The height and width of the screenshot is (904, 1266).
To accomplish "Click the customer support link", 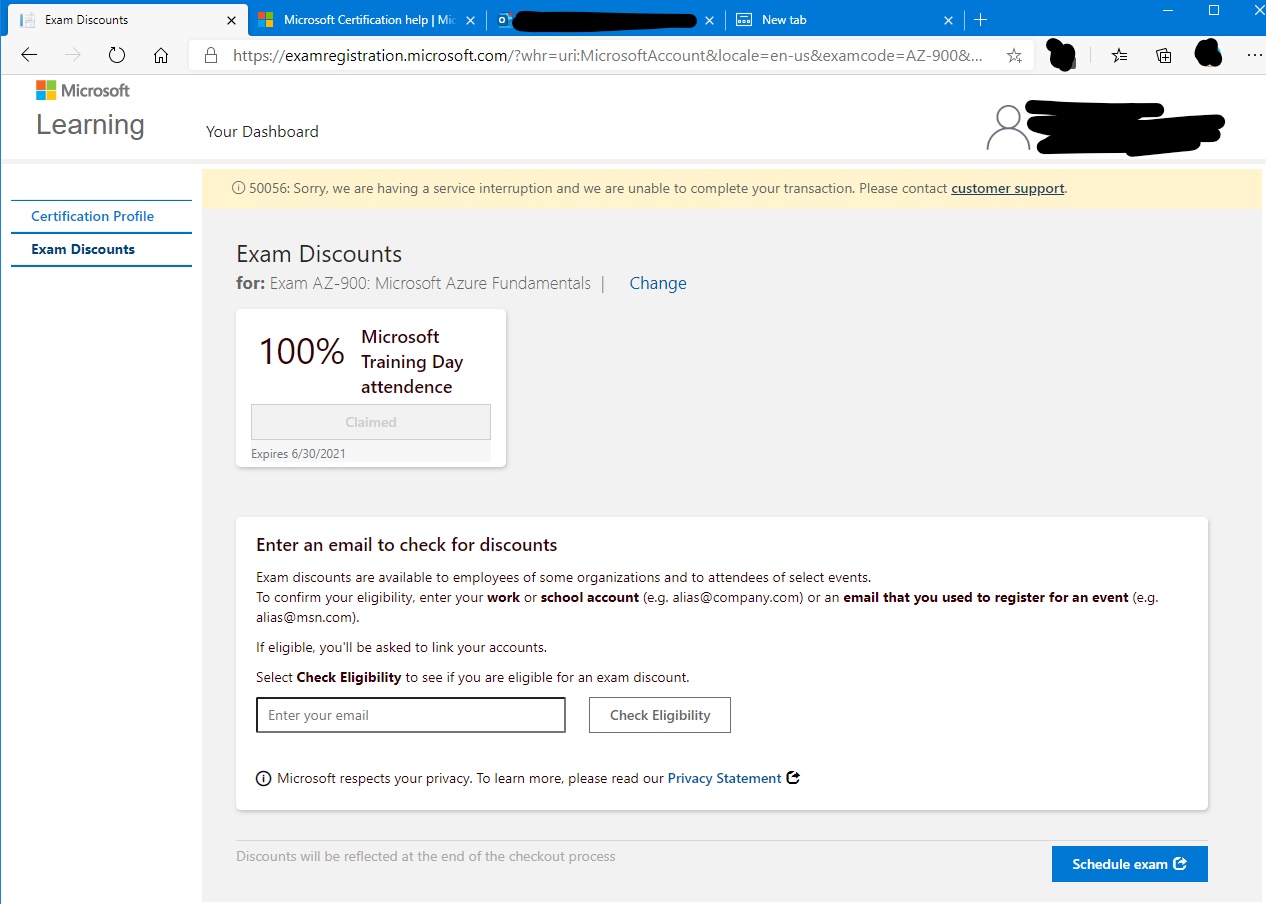I will coord(1007,188).
